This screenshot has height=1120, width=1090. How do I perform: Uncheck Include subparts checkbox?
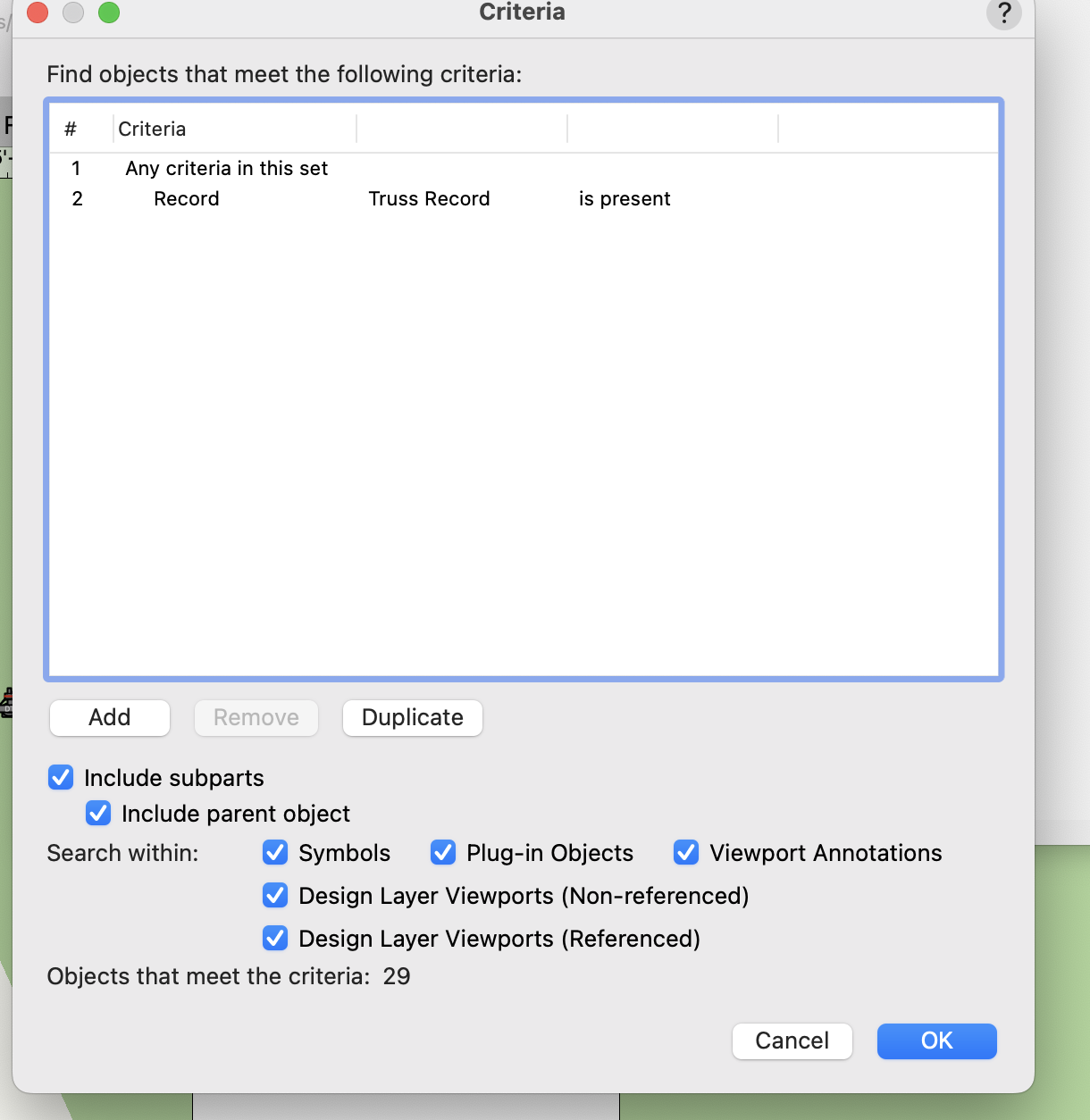click(x=61, y=778)
